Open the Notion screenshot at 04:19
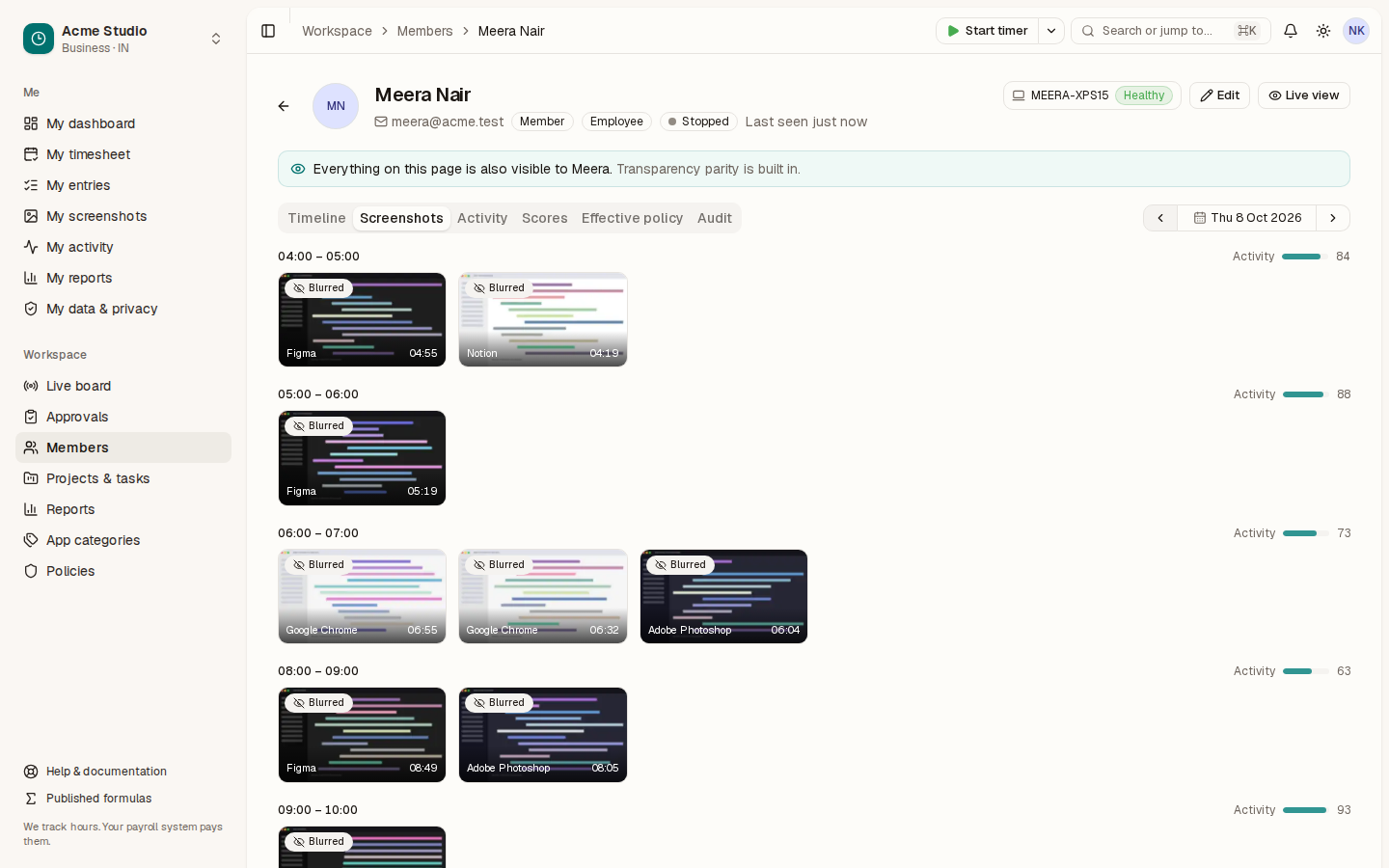This screenshot has height=868, width=1389. pyautogui.click(x=543, y=319)
